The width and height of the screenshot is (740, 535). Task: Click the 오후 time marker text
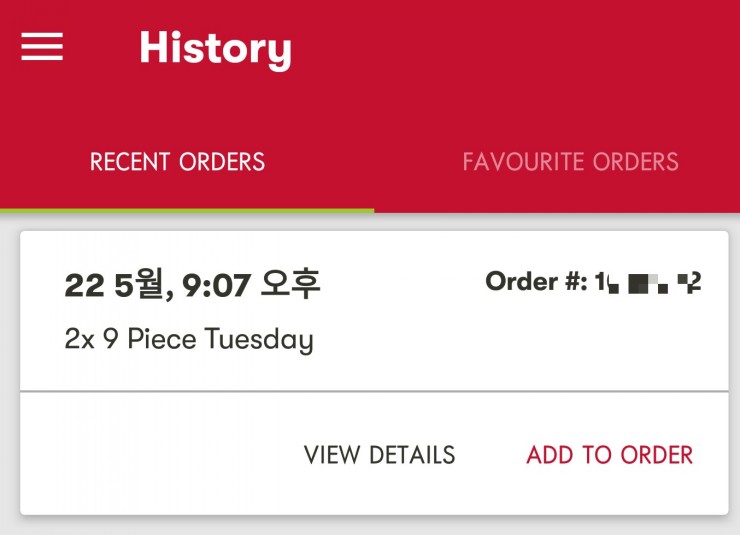coord(290,285)
